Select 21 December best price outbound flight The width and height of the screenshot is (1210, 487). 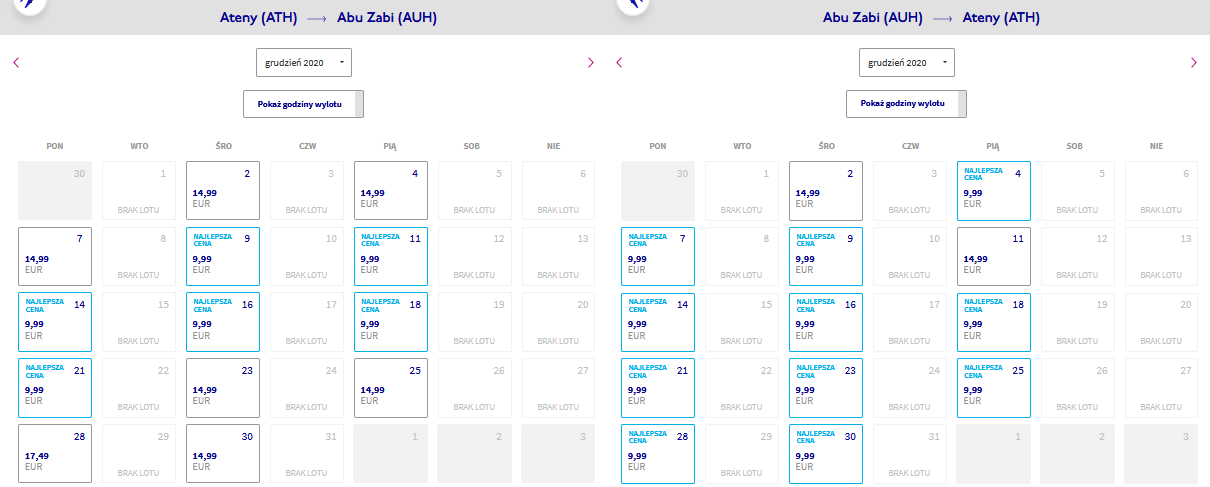tap(55, 387)
